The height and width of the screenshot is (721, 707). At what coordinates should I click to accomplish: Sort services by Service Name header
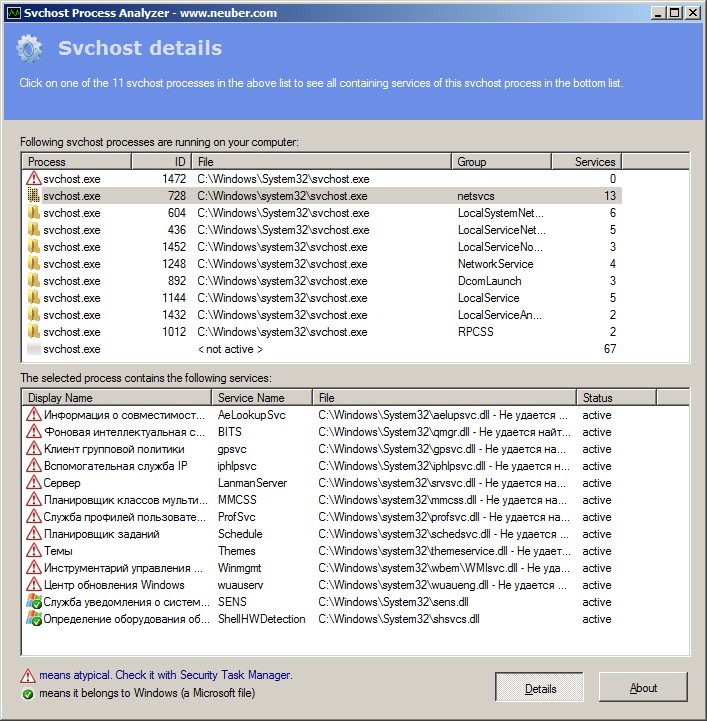click(x=262, y=398)
